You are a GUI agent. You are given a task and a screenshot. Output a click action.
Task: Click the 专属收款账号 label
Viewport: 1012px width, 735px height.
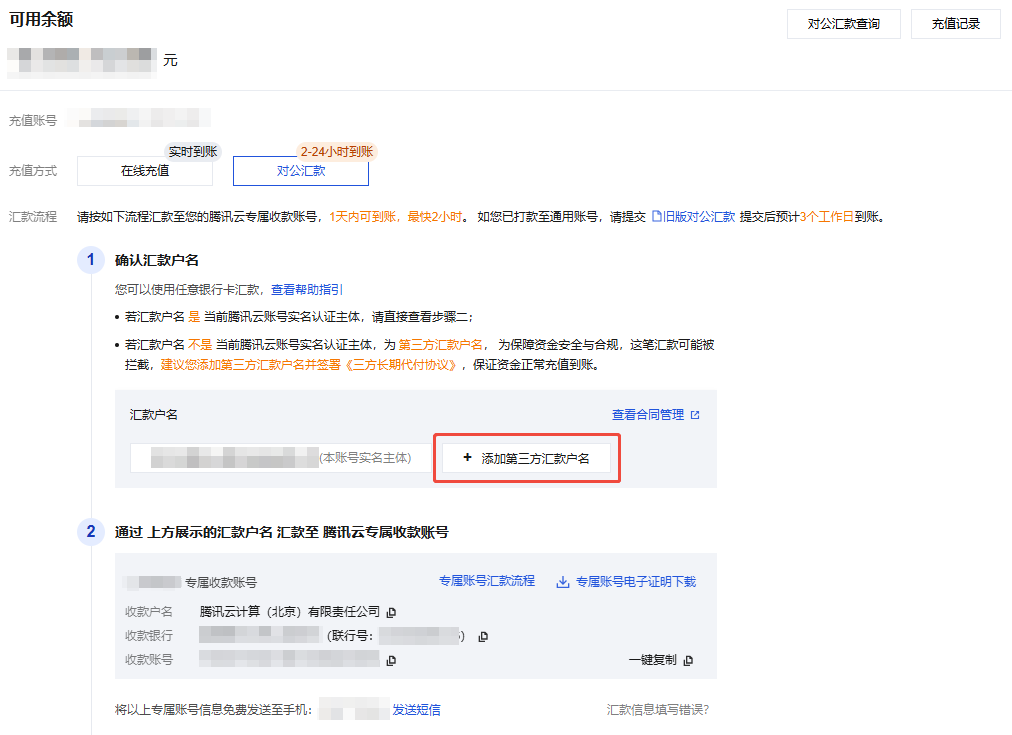[x=221, y=583]
